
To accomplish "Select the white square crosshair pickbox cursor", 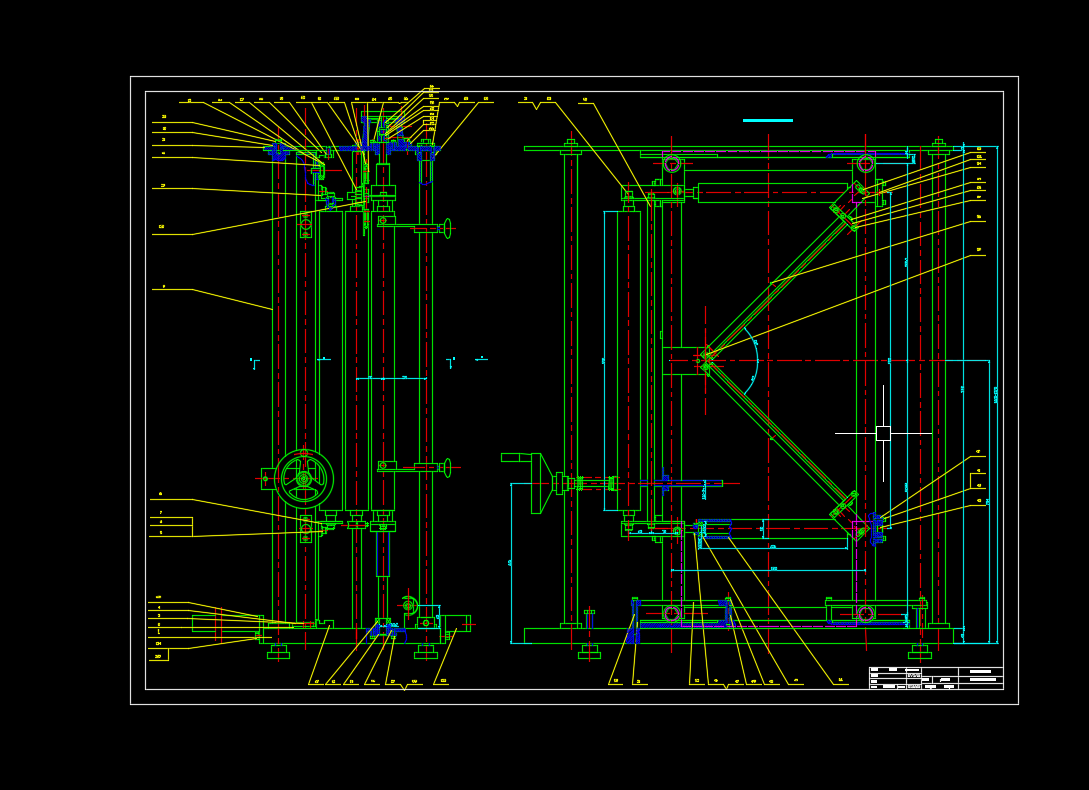I will click(x=883, y=434).
